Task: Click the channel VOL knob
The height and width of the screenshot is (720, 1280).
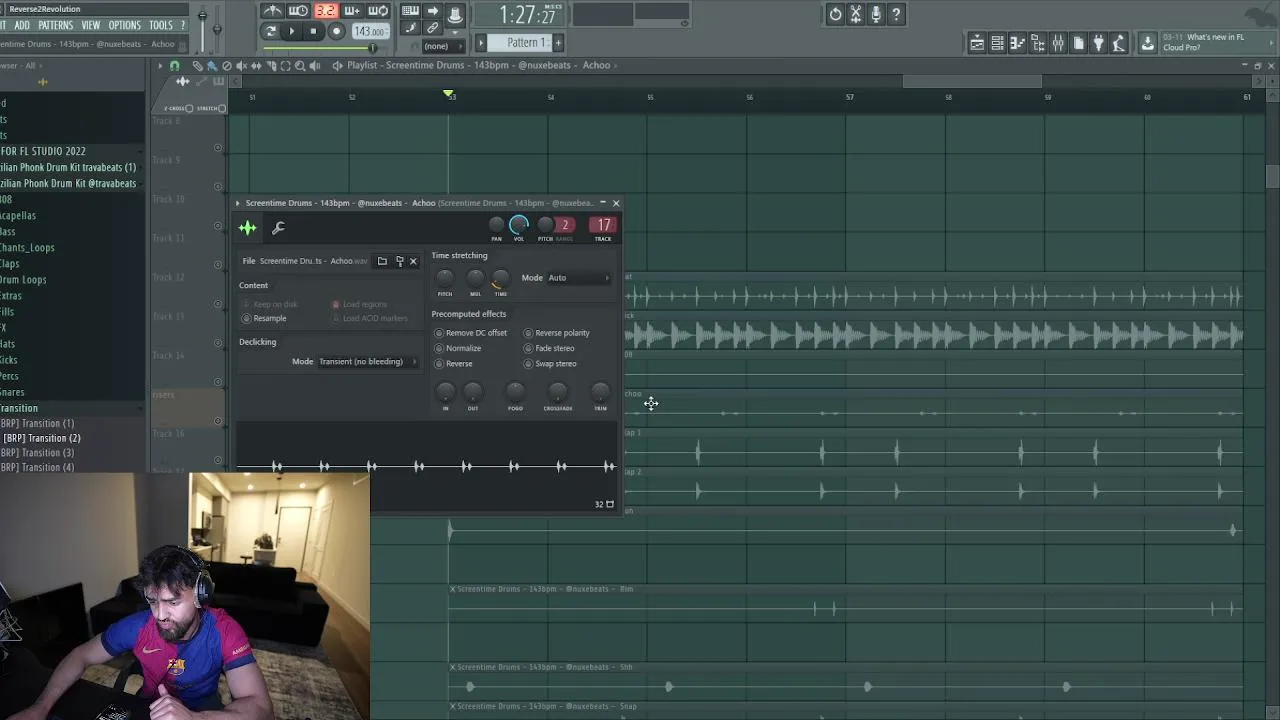Action: 518,225
